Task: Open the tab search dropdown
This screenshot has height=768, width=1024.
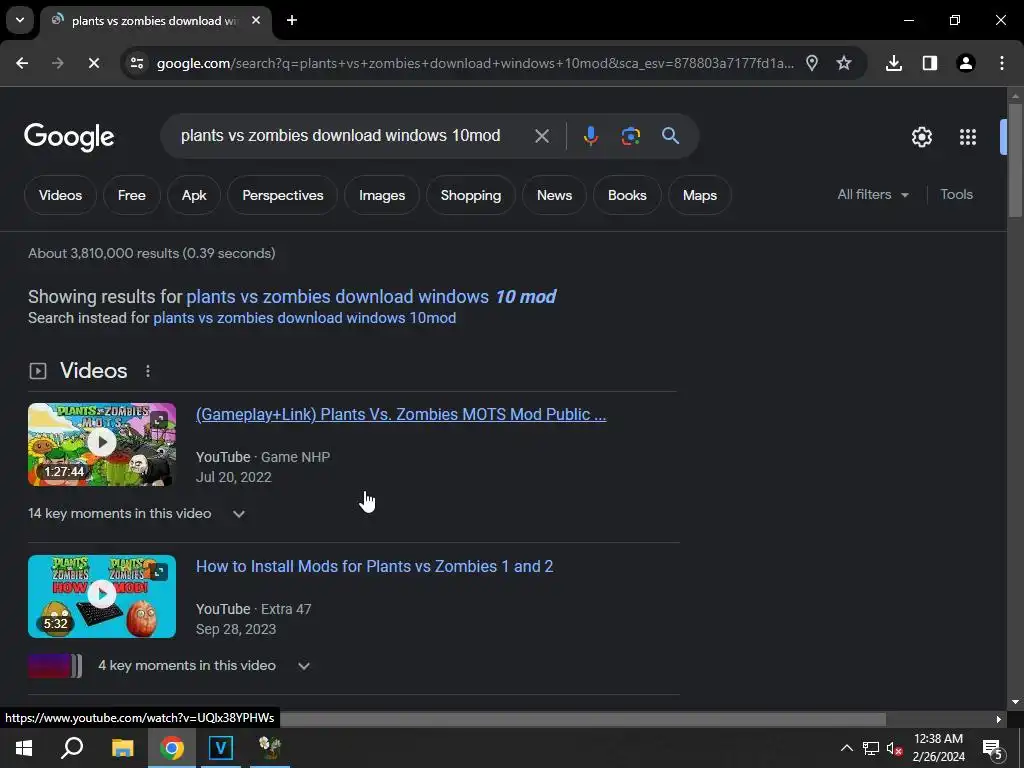Action: [x=20, y=20]
